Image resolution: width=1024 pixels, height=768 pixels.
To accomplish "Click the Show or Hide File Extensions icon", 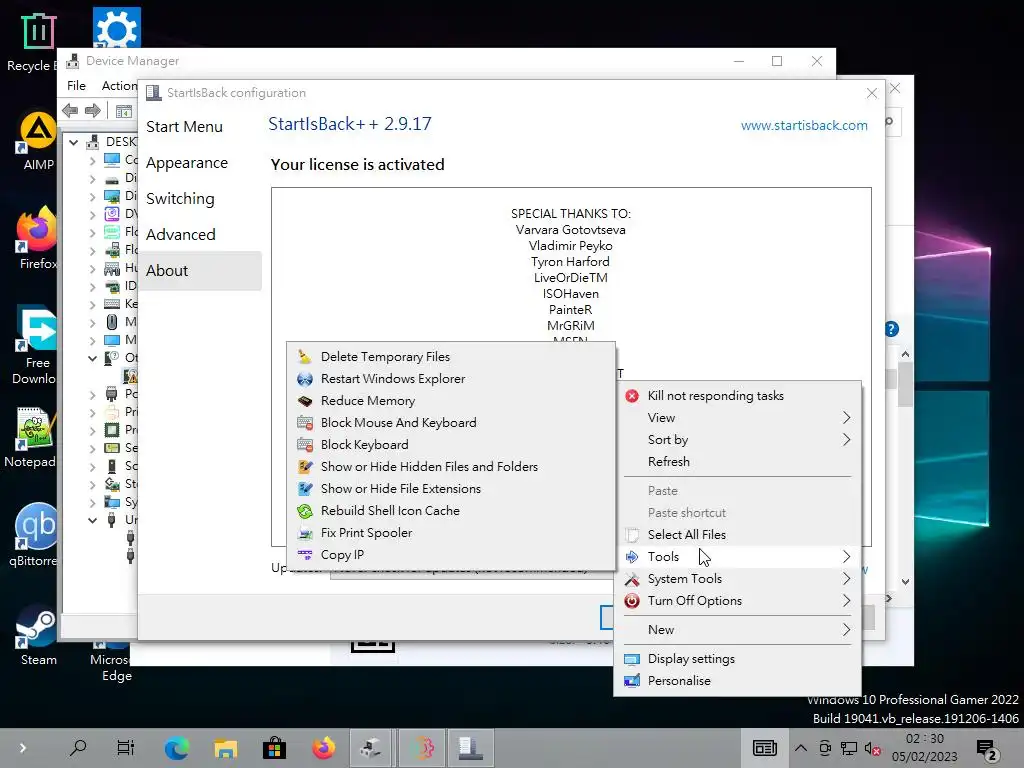I will coord(304,488).
